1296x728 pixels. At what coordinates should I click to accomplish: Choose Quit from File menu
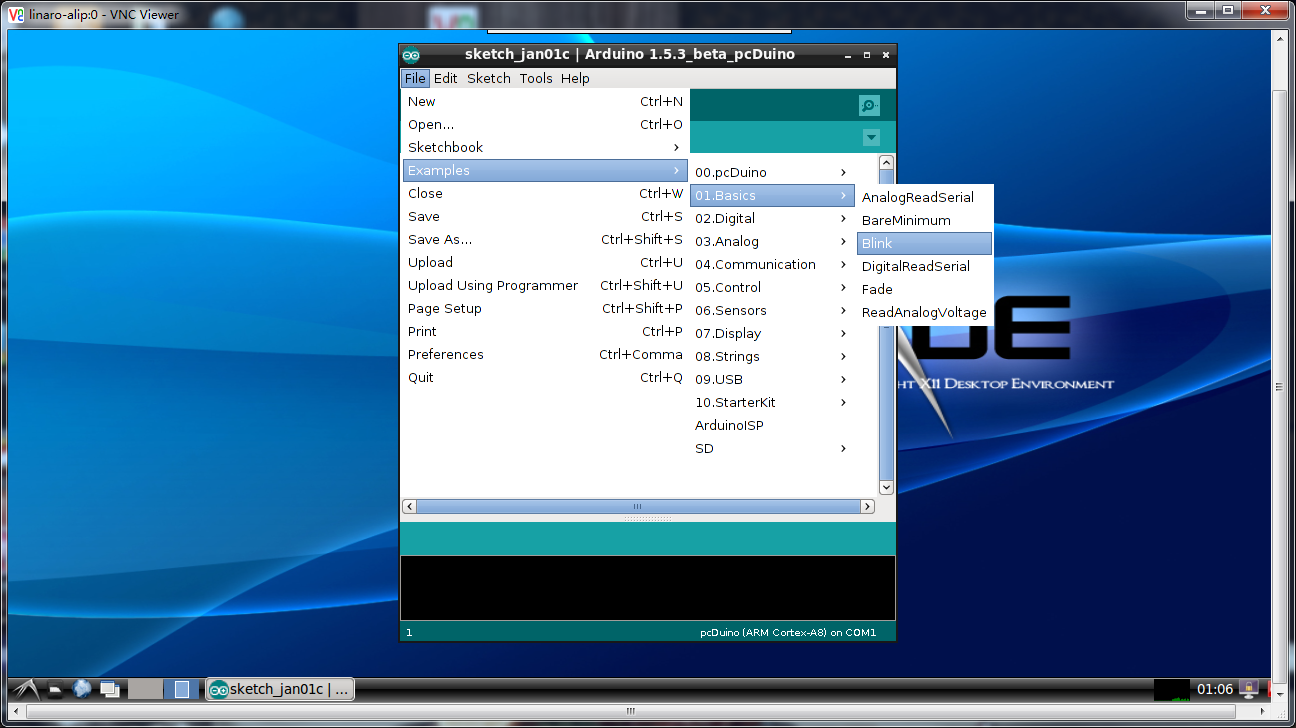click(546, 377)
